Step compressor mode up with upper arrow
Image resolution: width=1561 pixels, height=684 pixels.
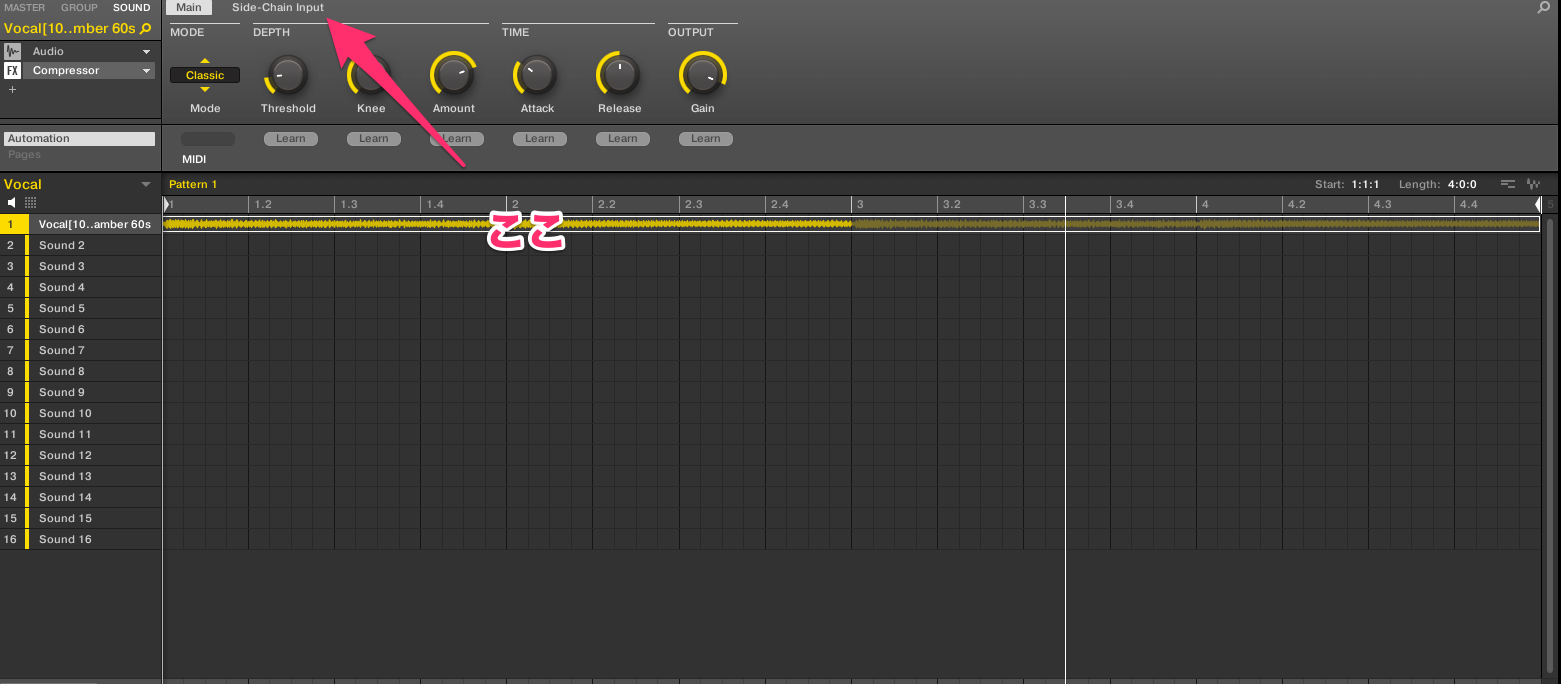click(205, 61)
